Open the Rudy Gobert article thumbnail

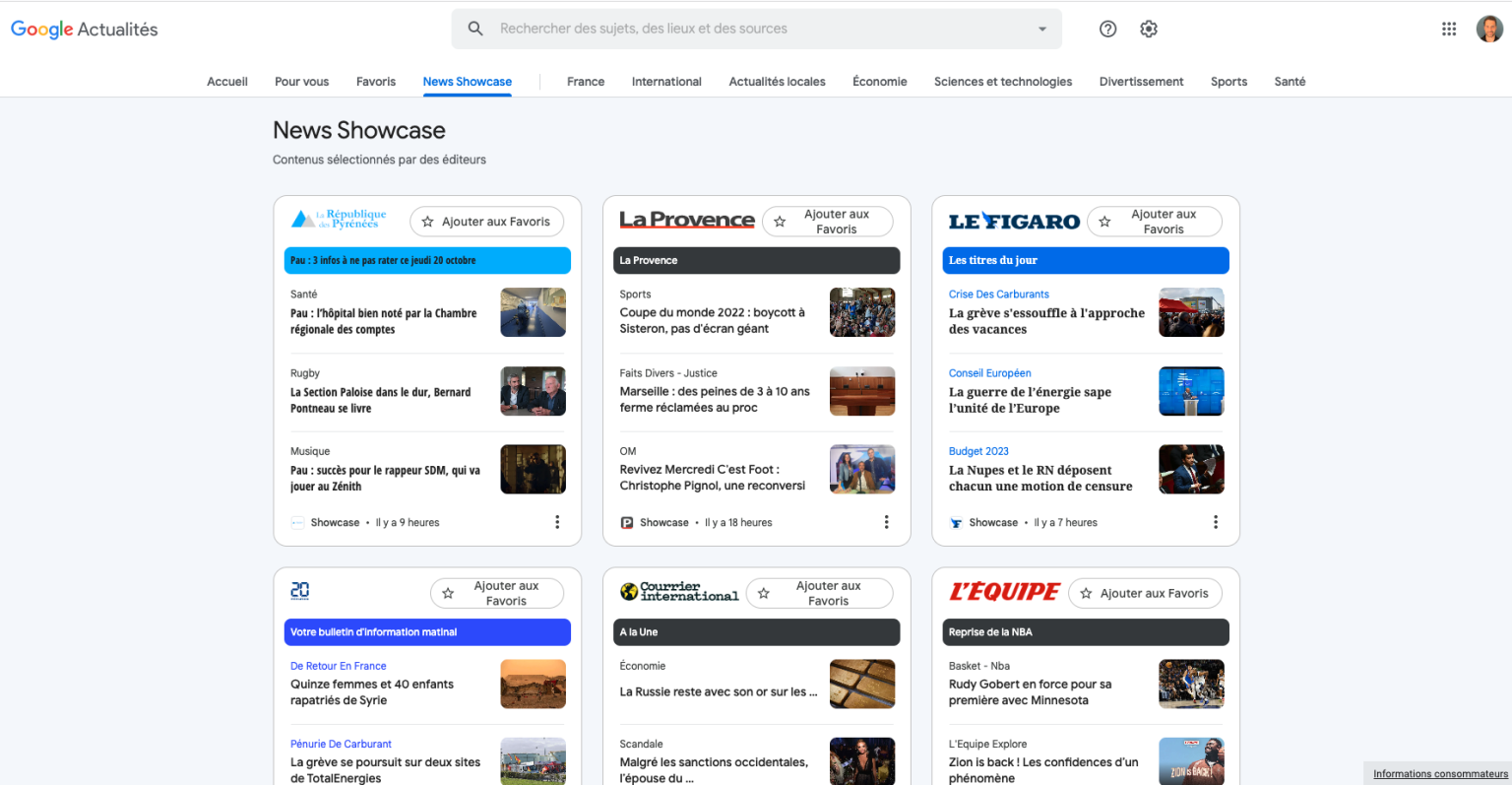click(x=1191, y=684)
